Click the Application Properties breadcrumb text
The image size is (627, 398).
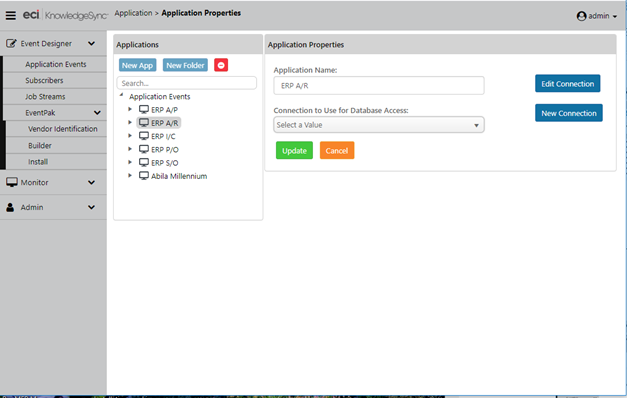(201, 13)
